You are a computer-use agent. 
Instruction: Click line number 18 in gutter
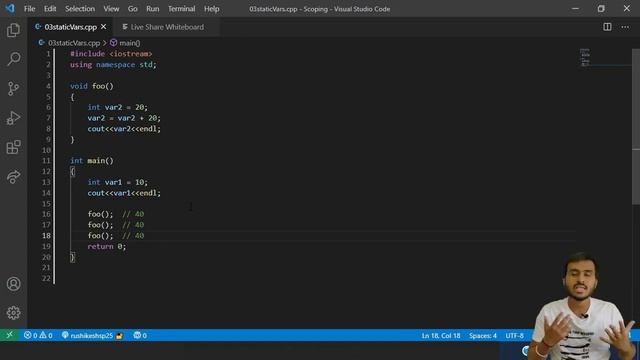[47, 236]
